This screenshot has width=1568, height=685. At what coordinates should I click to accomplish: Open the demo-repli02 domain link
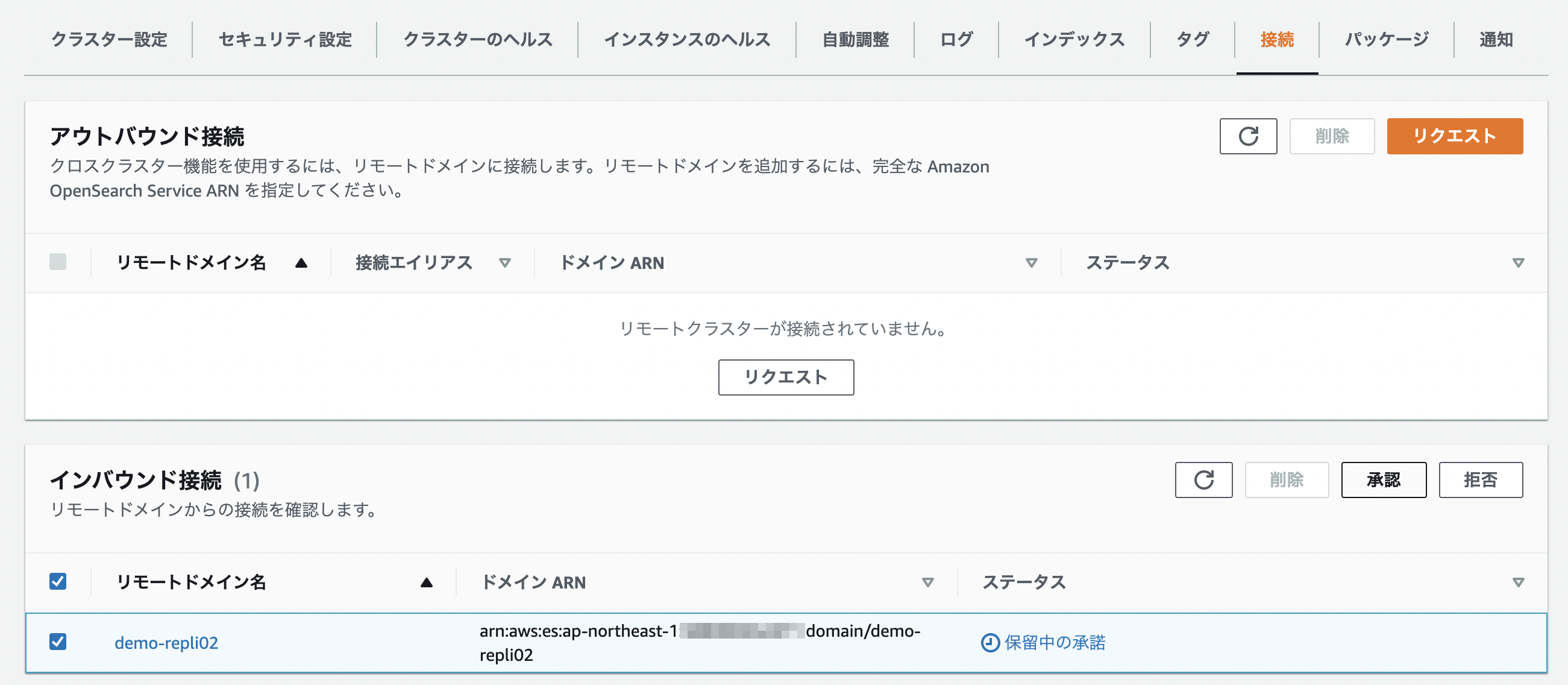point(168,642)
